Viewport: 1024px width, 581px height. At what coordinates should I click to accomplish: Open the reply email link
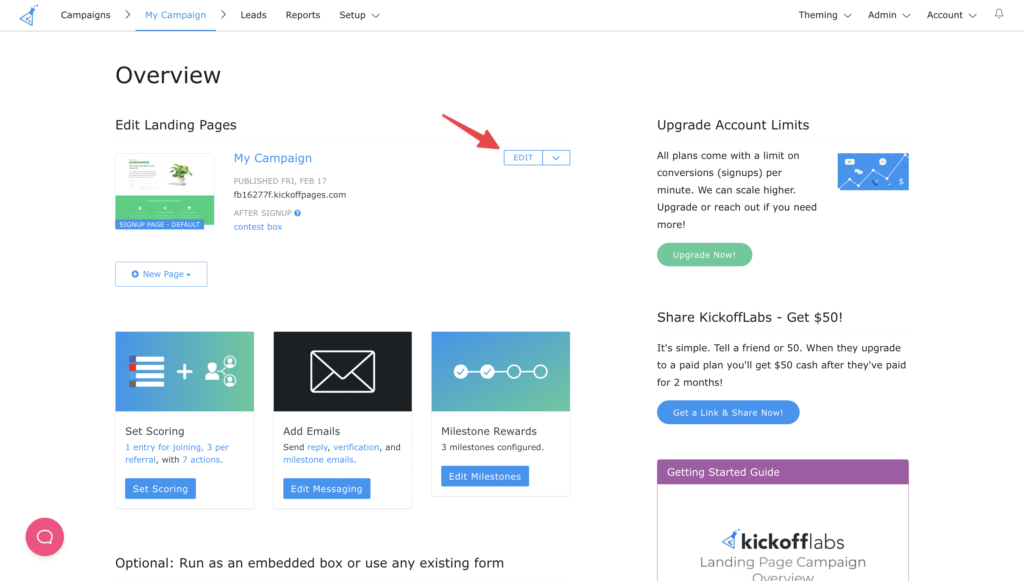click(317, 447)
